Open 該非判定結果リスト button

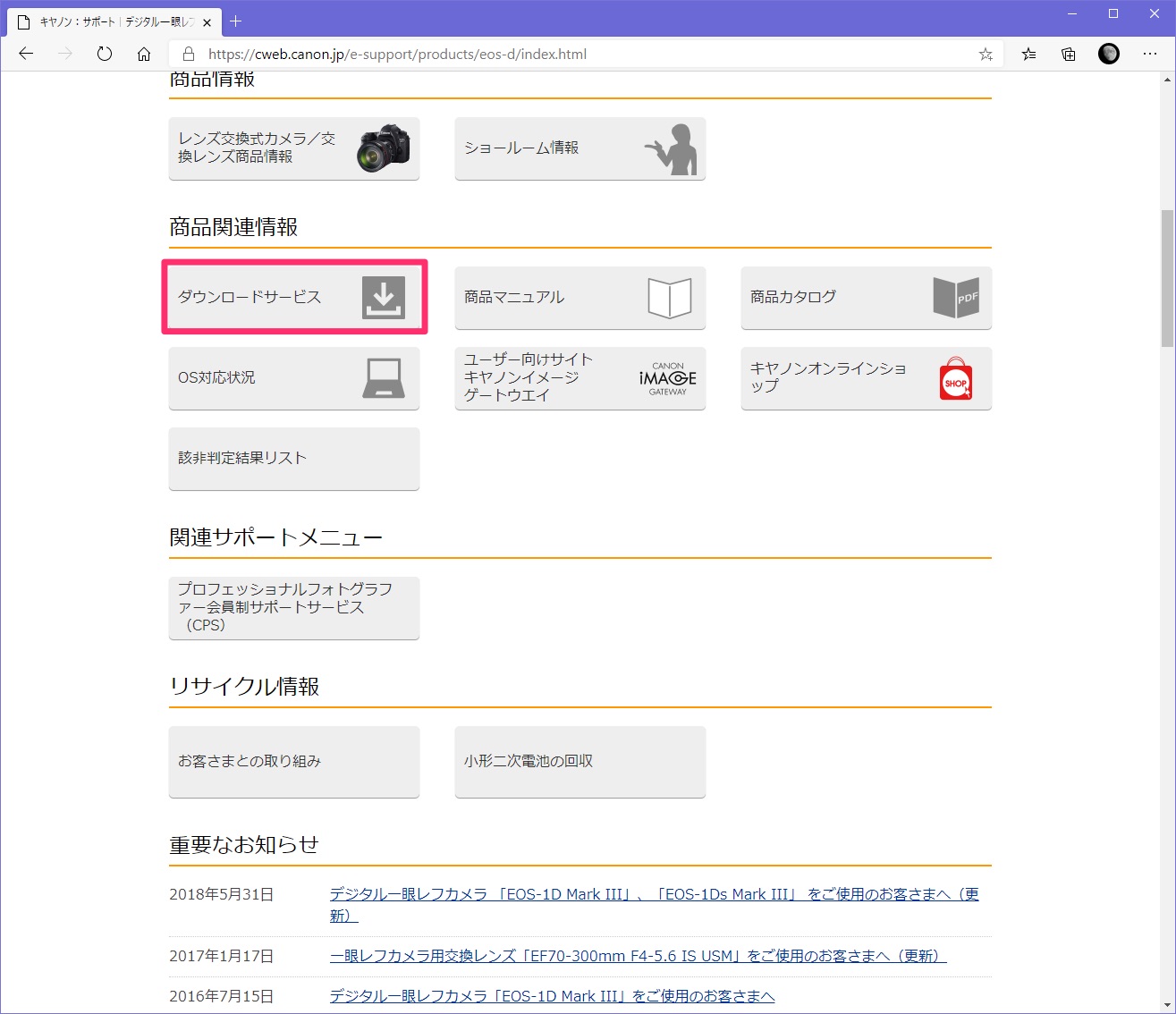pyautogui.click(x=294, y=459)
